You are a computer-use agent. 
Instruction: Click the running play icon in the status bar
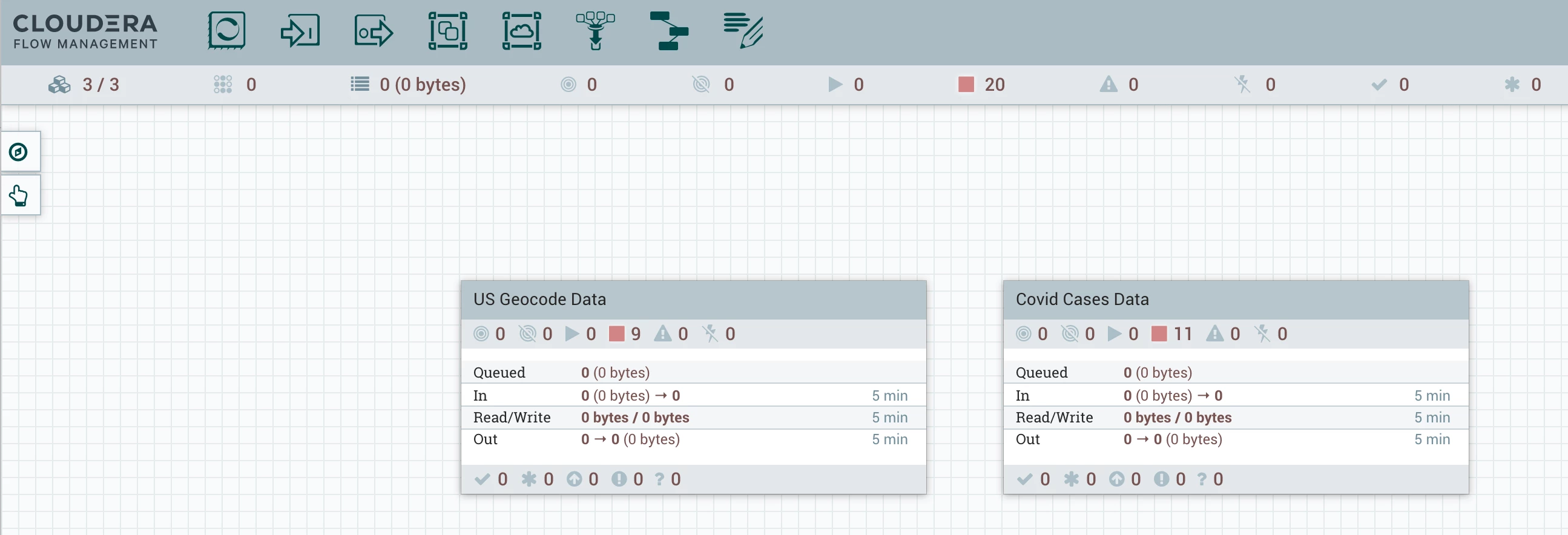coord(835,84)
